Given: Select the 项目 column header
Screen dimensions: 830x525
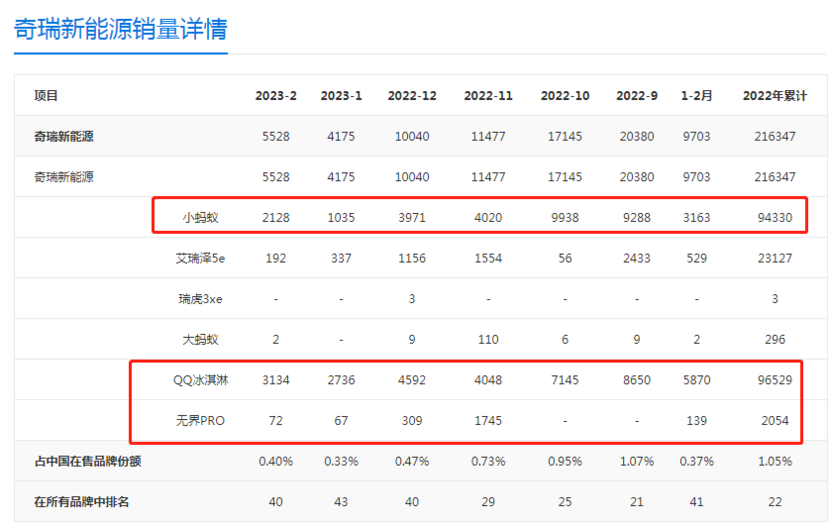Looking at the screenshot, I should (x=46, y=96).
